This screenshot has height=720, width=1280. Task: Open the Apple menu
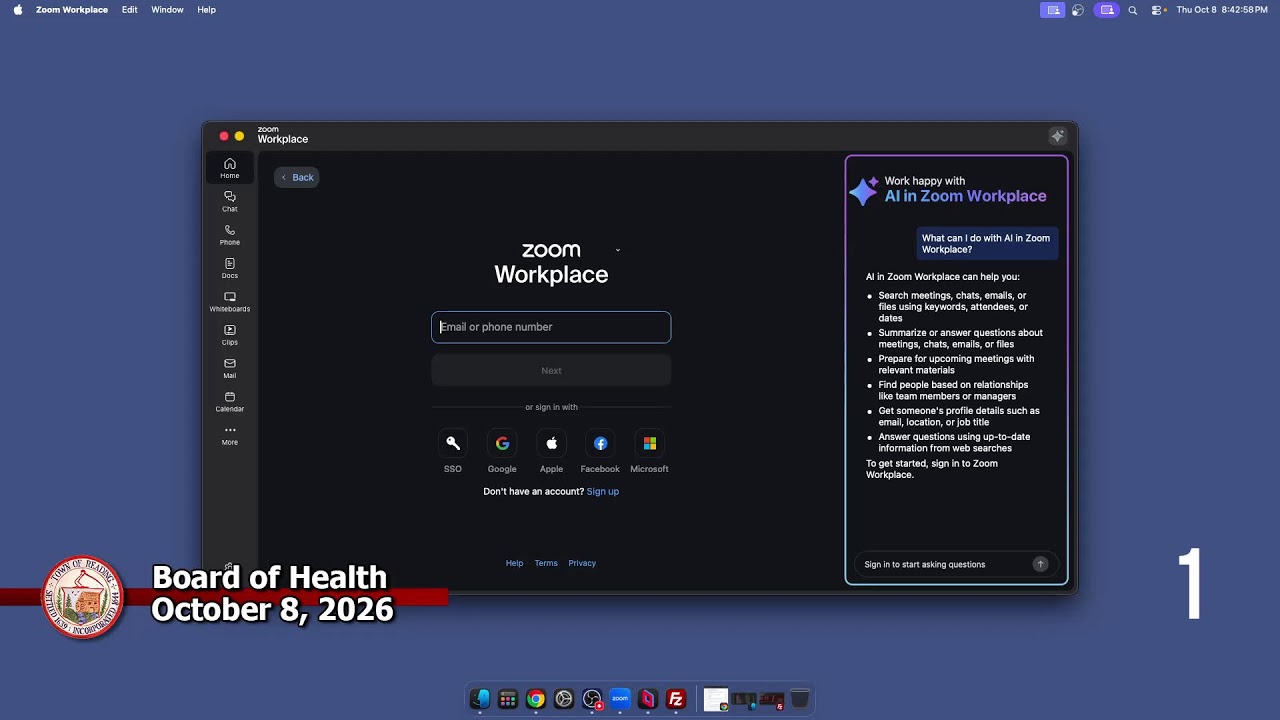pyautogui.click(x=17, y=10)
